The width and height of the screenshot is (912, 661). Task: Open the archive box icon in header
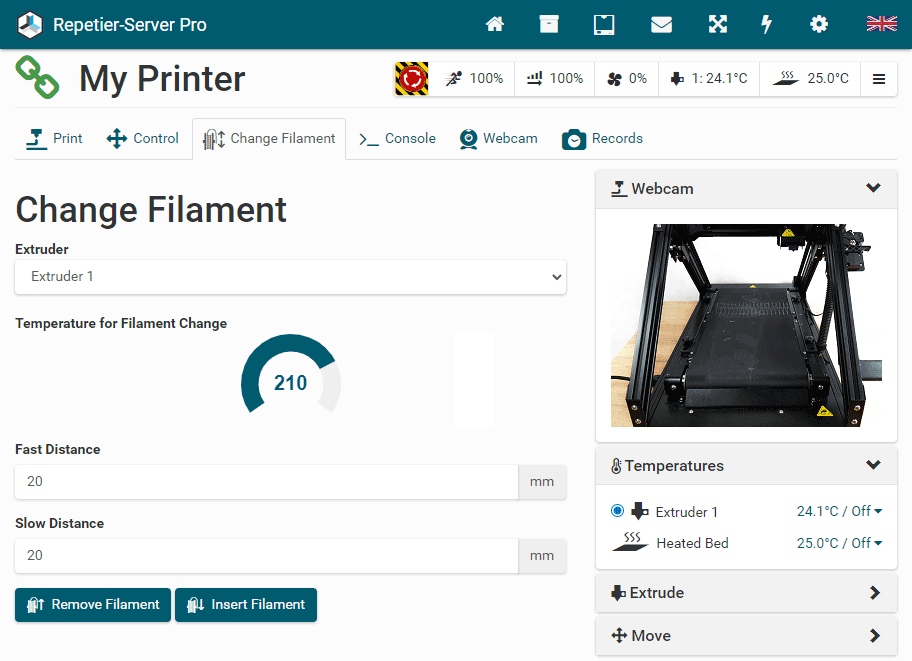549,25
